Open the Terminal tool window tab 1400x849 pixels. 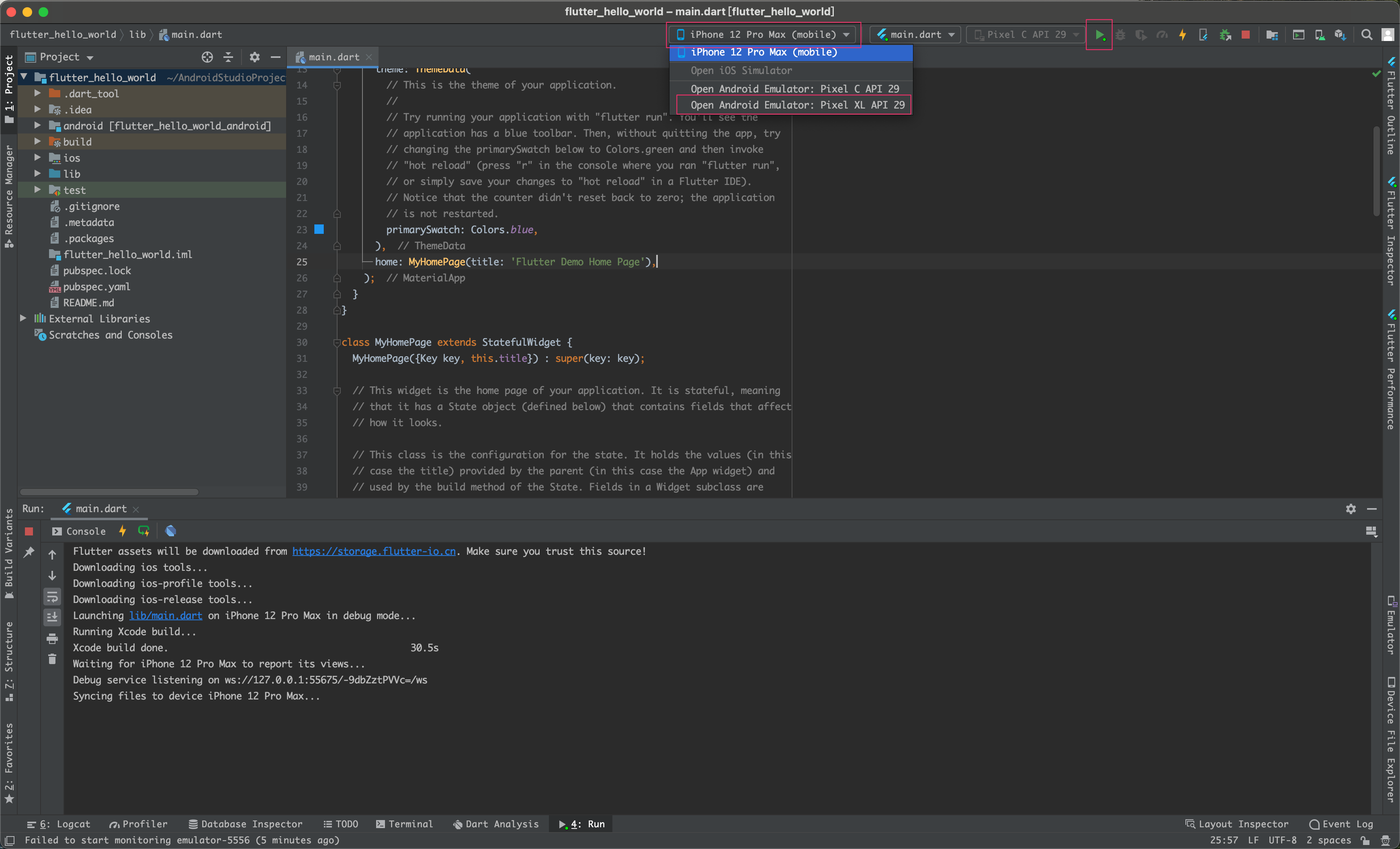pyautogui.click(x=404, y=824)
